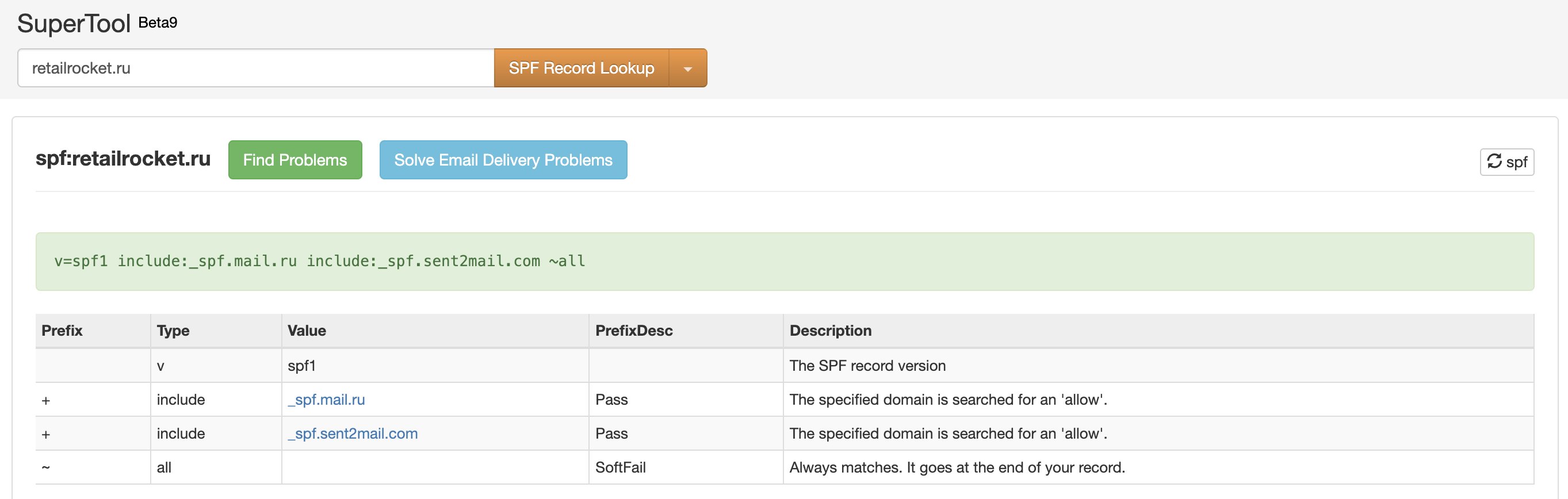Follow the _spf.sent2mail.com link
Viewport: 1568px width, 499px height.
click(x=353, y=434)
